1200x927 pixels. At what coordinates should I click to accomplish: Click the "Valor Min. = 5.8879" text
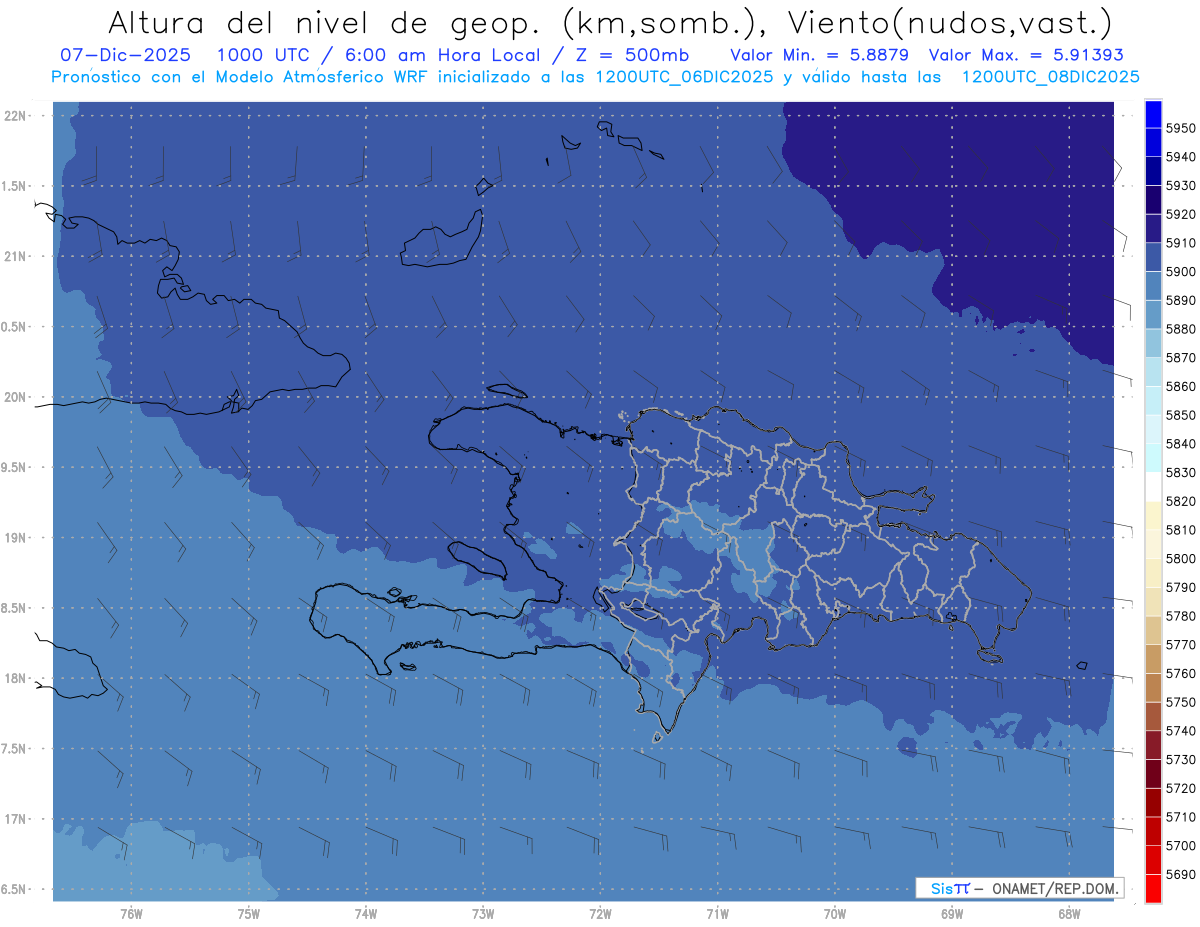(x=822, y=55)
